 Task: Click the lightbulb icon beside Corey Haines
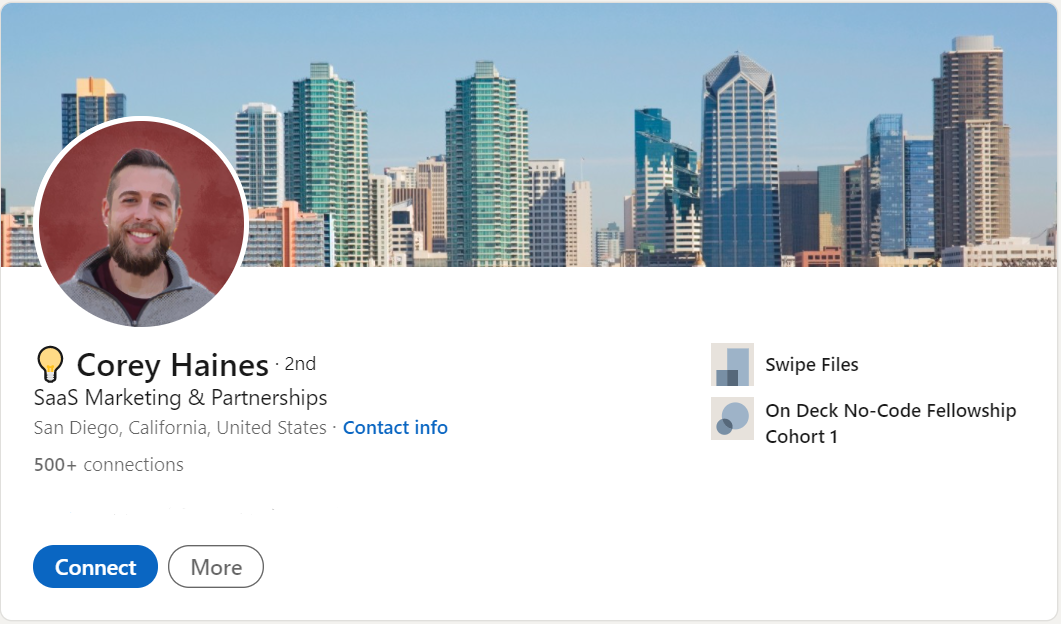coord(49,363)
